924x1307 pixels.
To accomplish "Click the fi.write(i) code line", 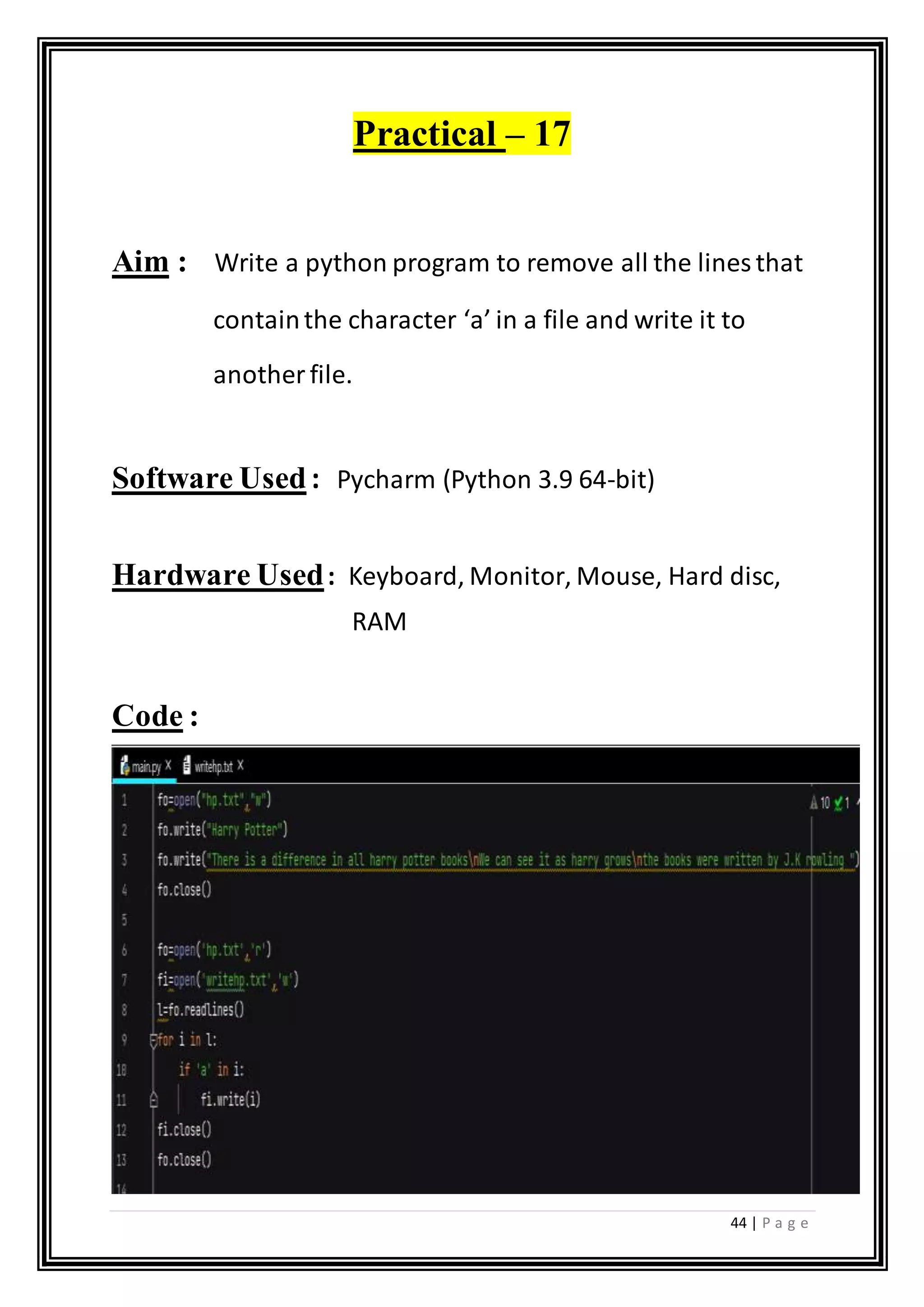I will tap(231, 1100).
